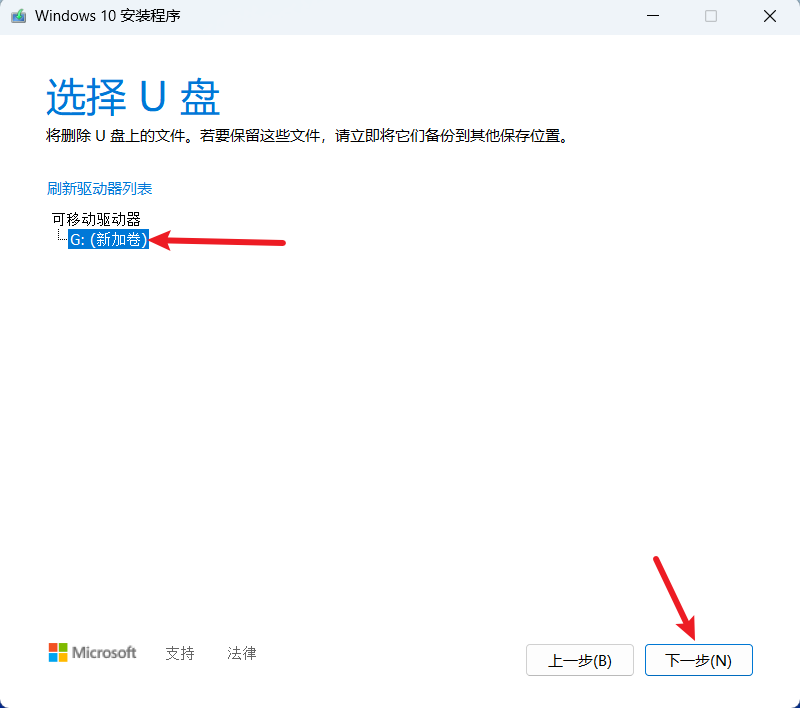Close the Windows 10 setup window

[x=769, y=16]
